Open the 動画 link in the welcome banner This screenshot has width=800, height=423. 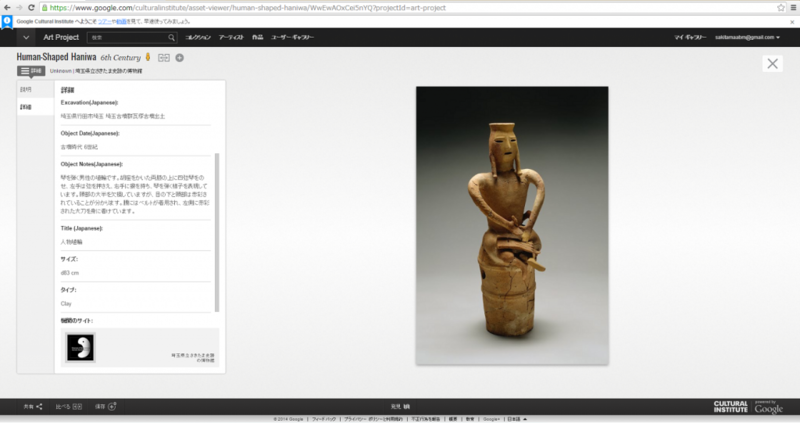click(121, 21)
